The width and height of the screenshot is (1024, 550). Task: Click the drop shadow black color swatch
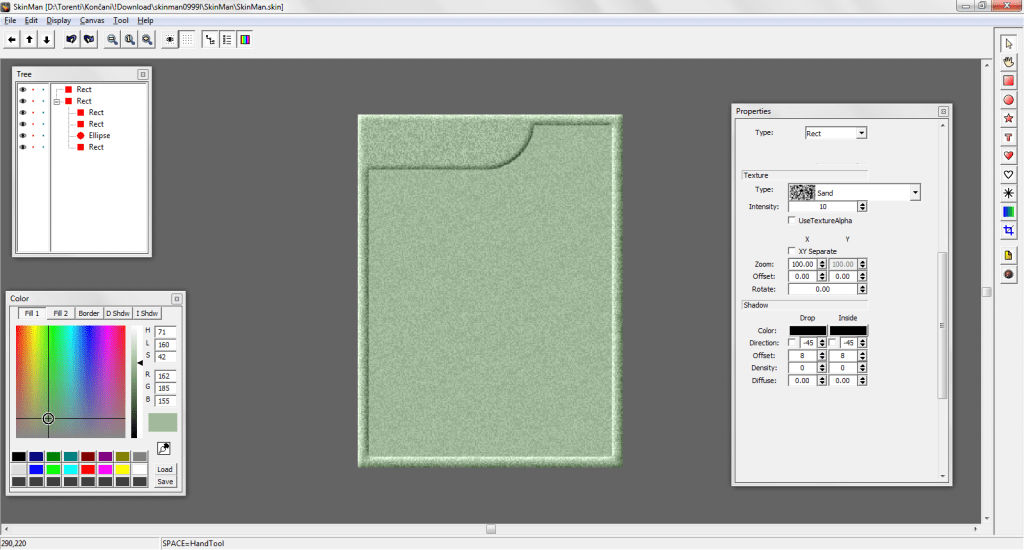807,330
